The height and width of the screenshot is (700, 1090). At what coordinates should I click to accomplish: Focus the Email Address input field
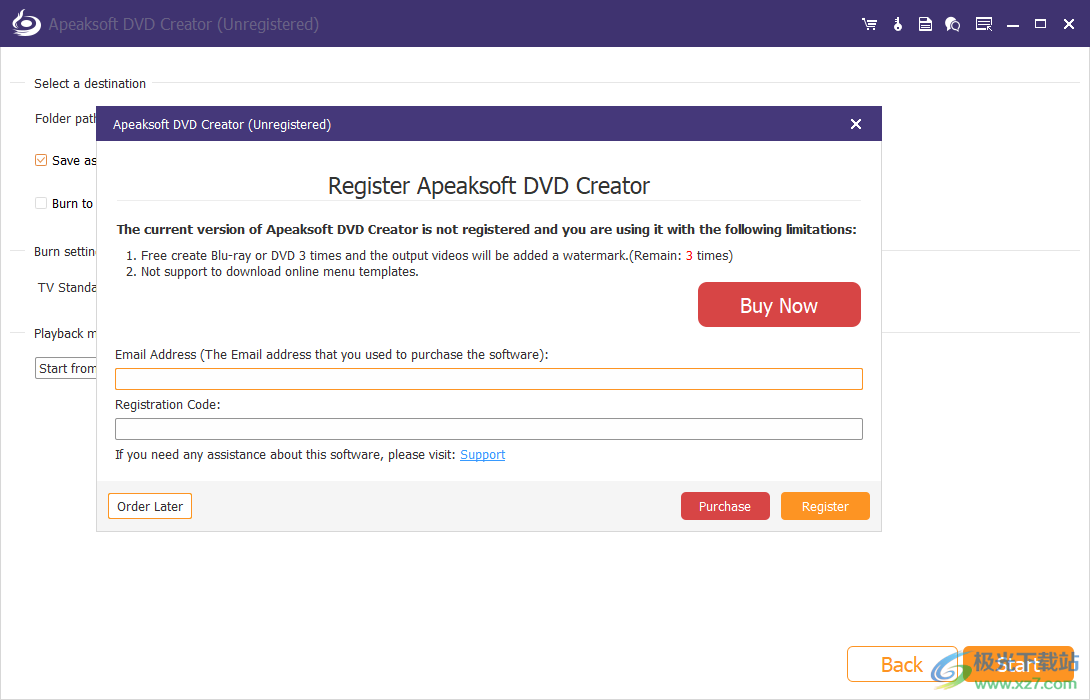point(489,379)
